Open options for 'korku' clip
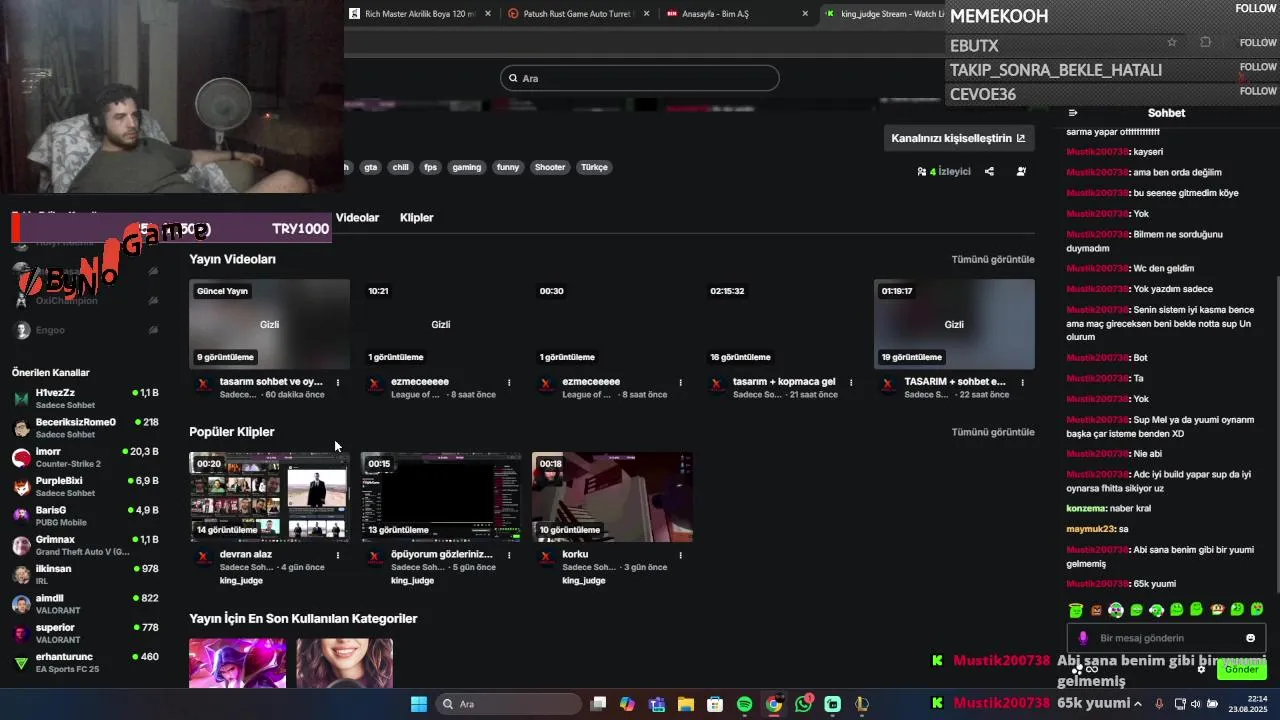1280x720 pixels. 680,555
